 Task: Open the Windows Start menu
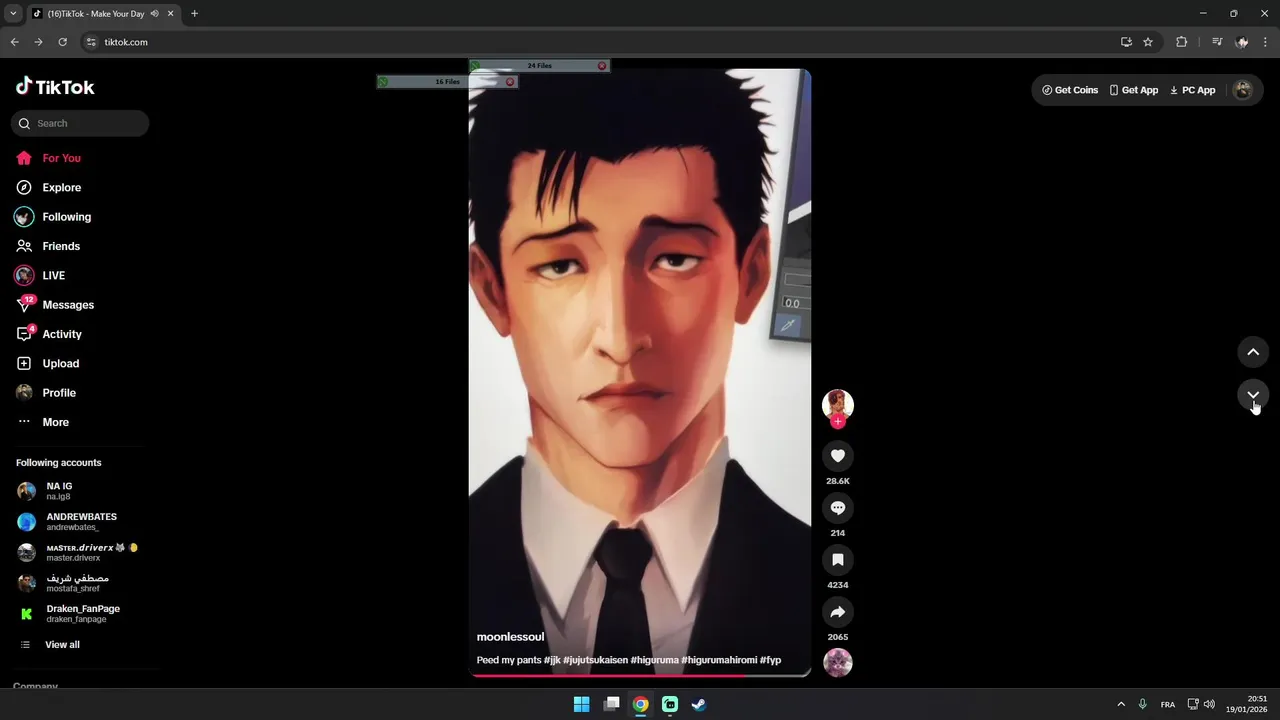(x=581, y=704)
